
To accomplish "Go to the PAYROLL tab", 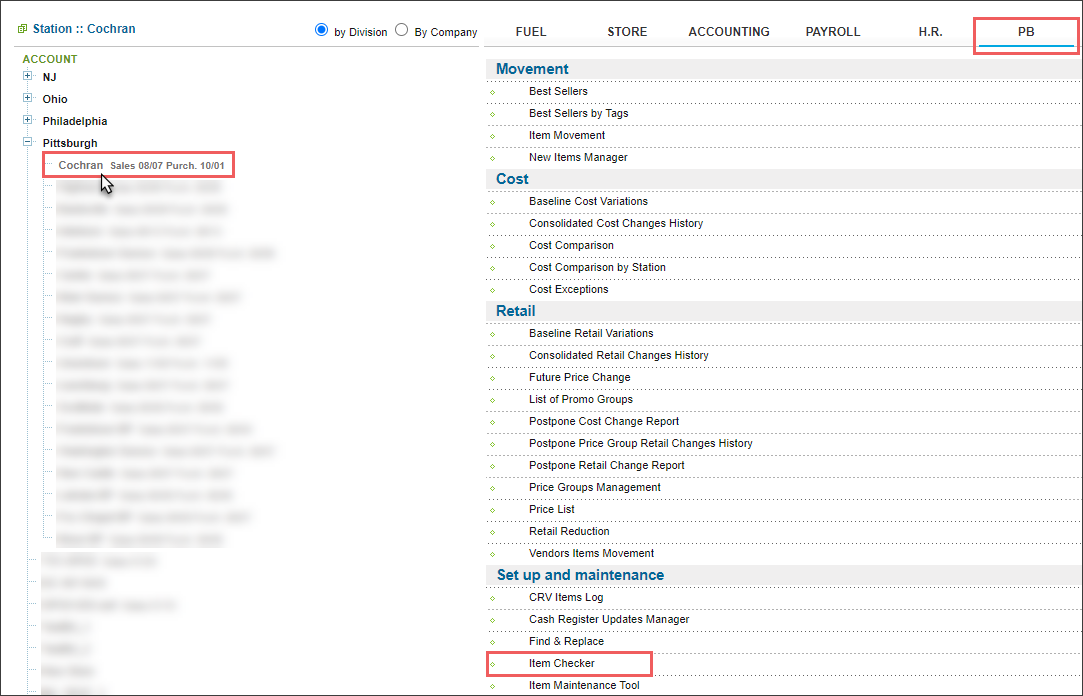I will pyautogui.click(x=832, y=32).
